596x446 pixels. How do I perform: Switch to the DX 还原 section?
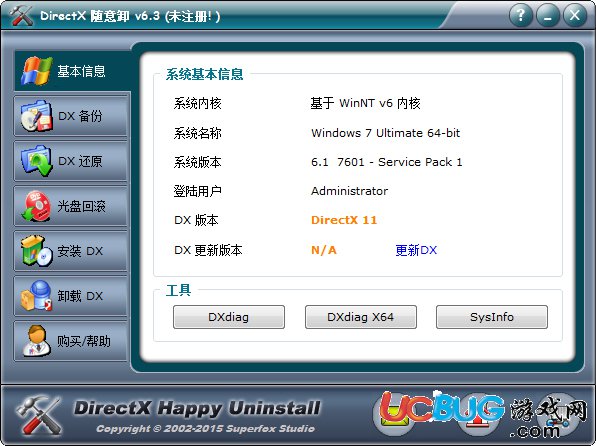tap(71, 161)
